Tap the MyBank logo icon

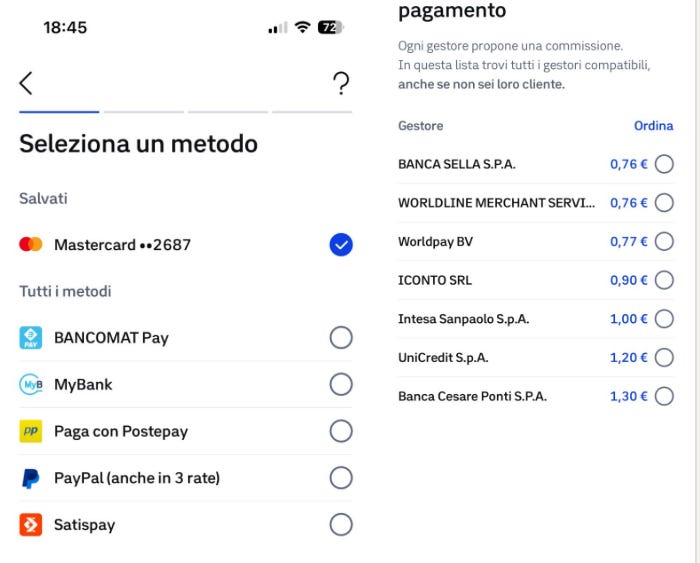[x=30, y=384]
